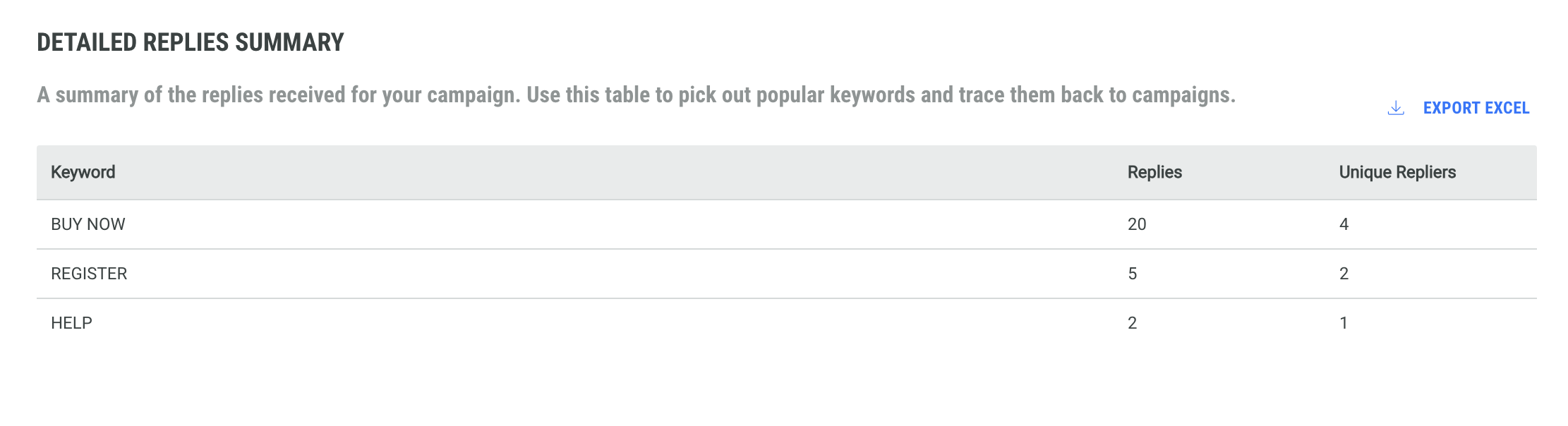Click the download icon beside Export Excel

tap(1395, 108)
